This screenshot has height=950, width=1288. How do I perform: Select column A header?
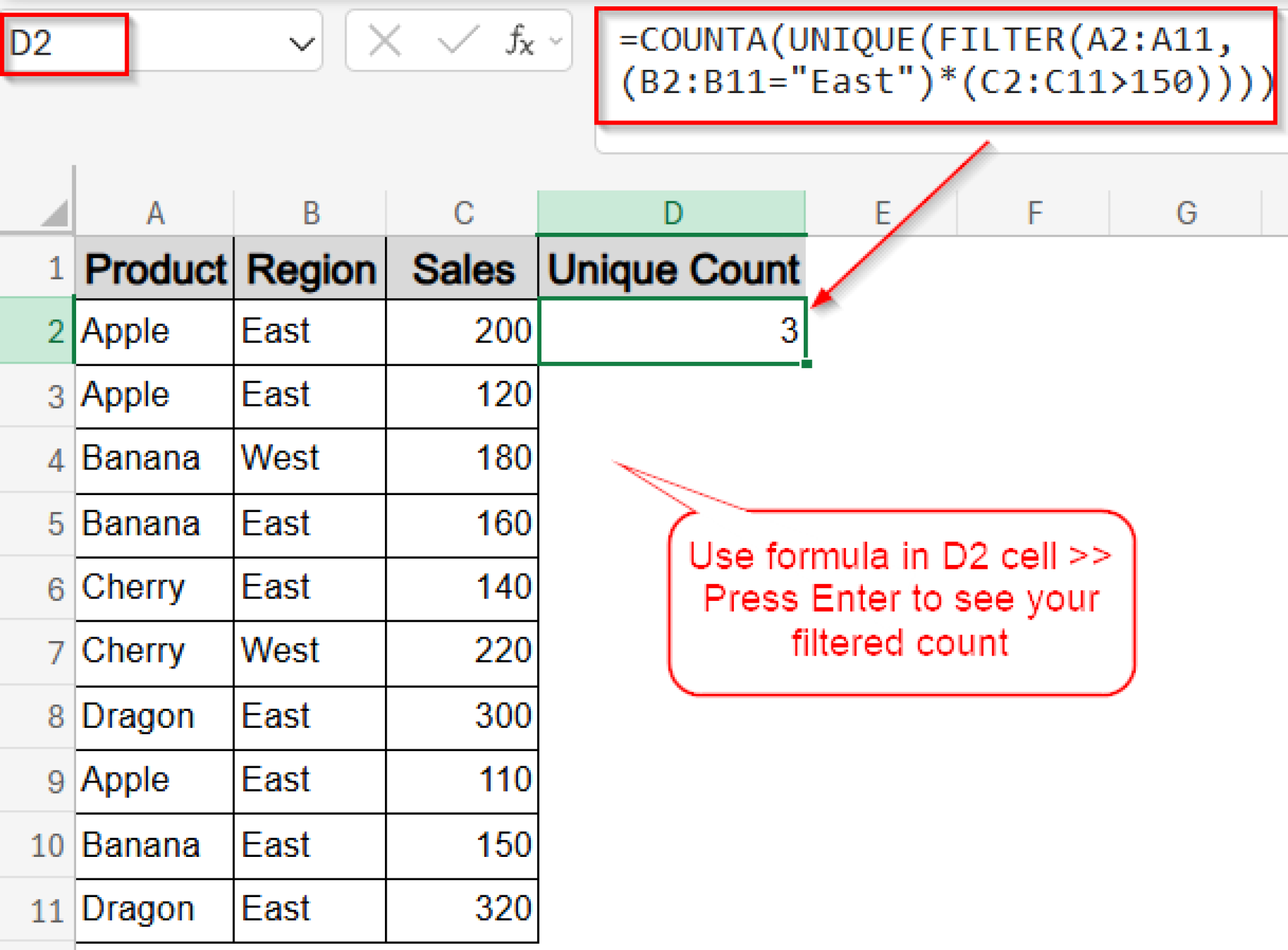[x=155, y=213]
